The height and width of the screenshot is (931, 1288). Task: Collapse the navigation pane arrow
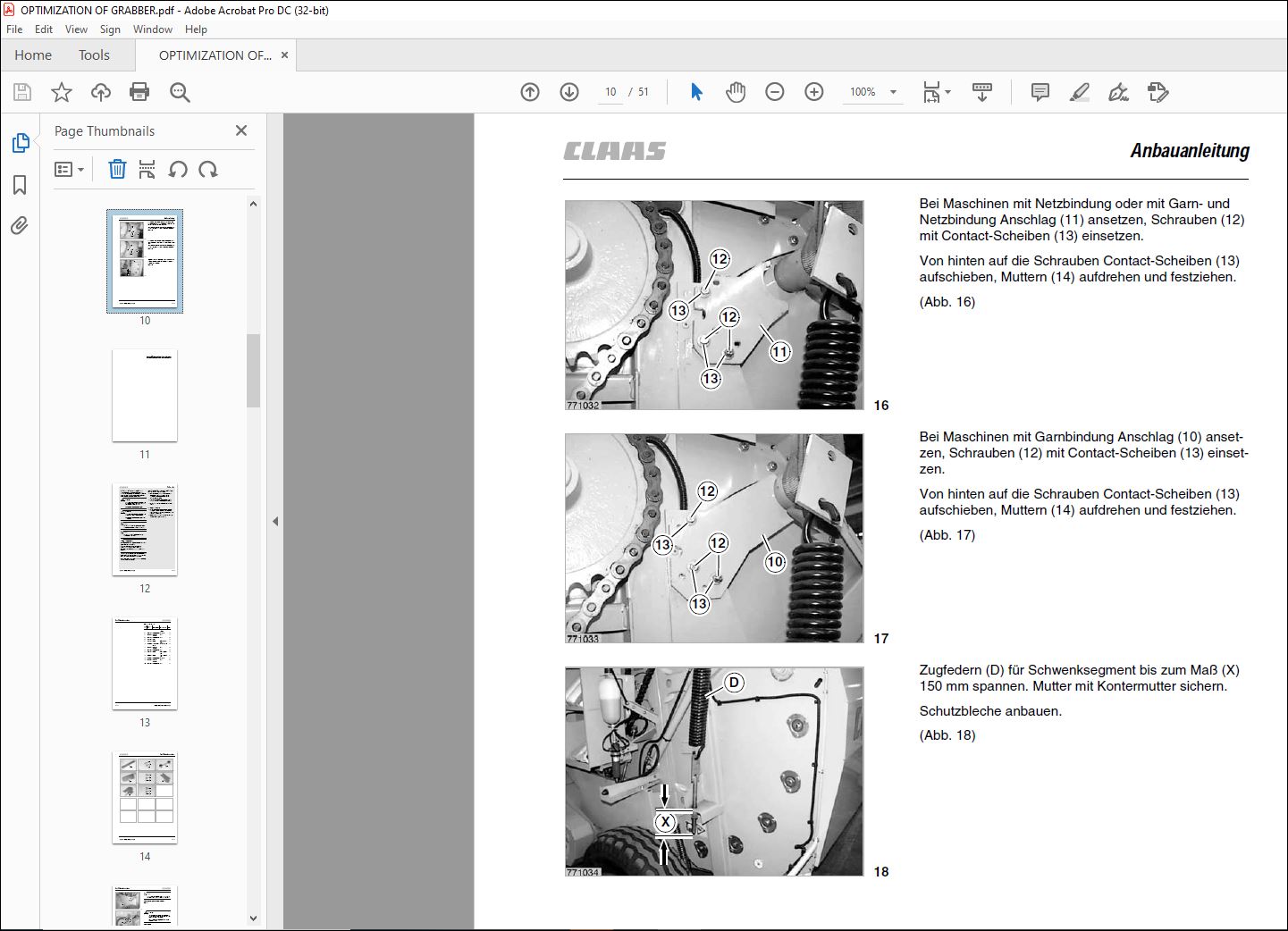pos(275,521)
